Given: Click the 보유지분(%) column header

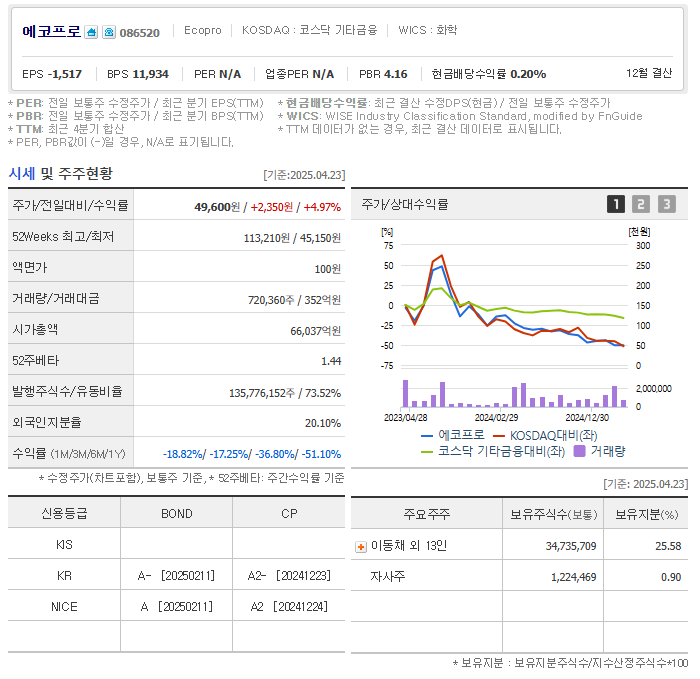Looking at the screenshot, I should coord(646,514).
